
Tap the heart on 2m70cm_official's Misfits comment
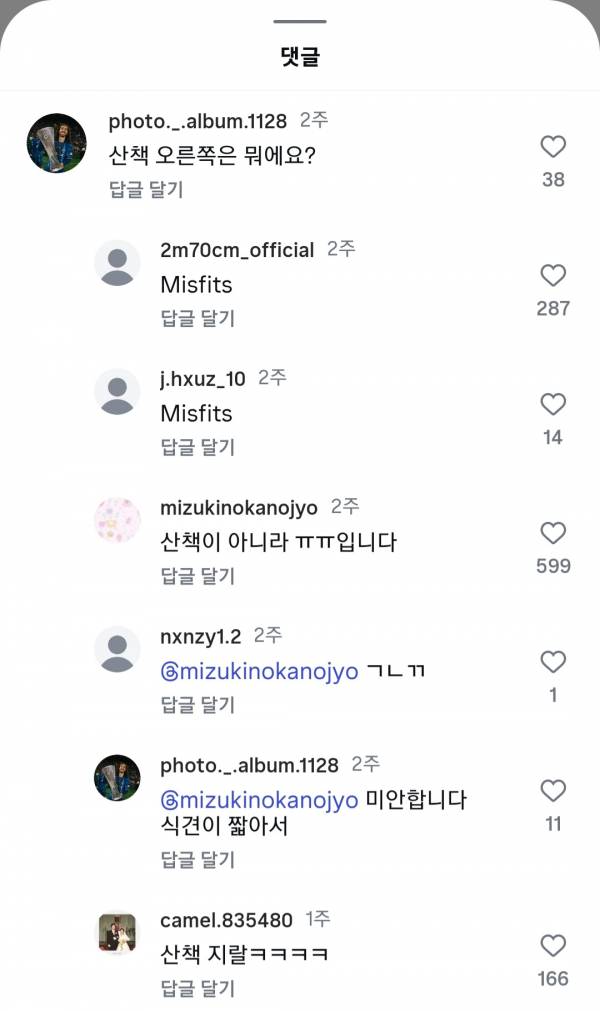tap(553, 275)
